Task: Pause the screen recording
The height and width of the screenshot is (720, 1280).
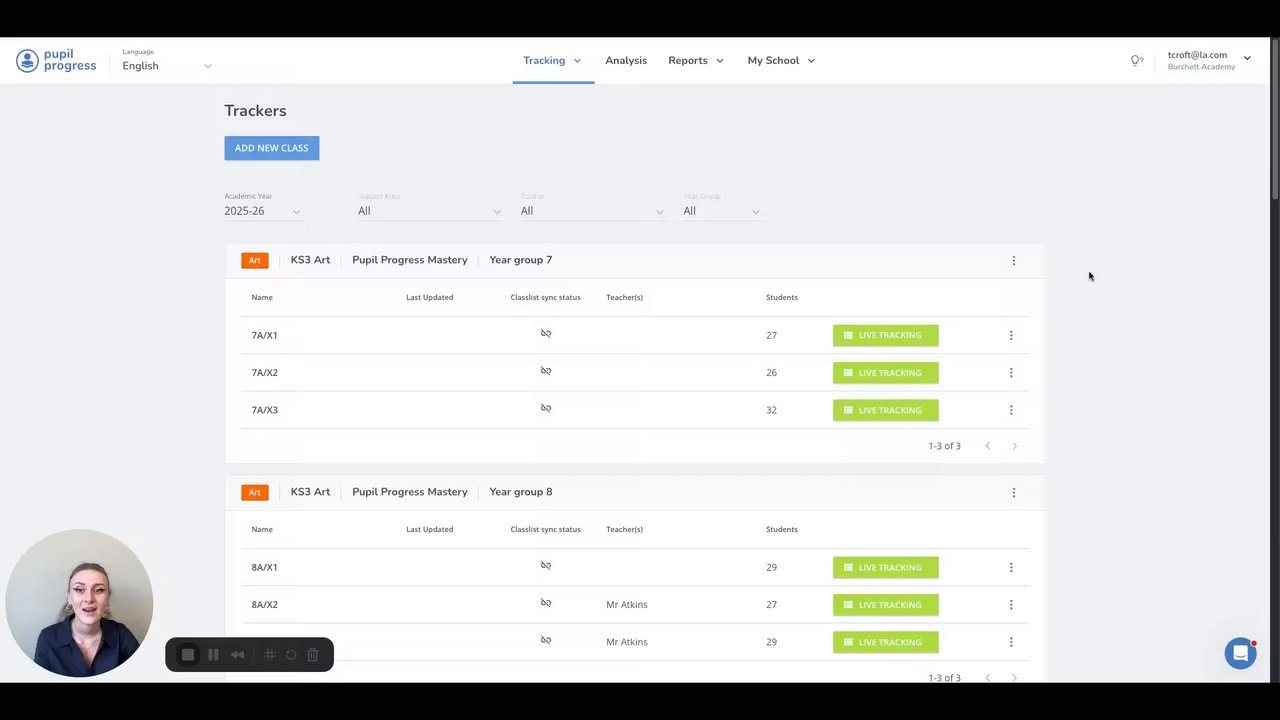Action: 213,655
